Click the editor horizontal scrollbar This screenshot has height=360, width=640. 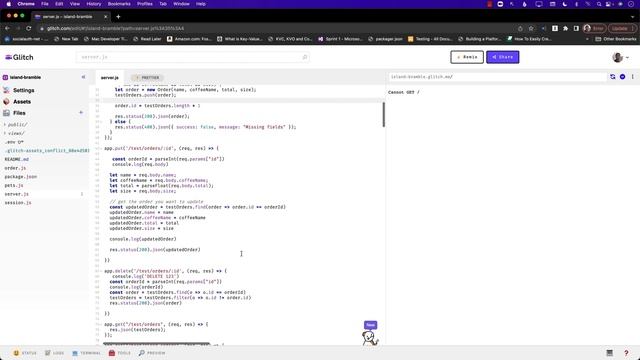[156, 344]
